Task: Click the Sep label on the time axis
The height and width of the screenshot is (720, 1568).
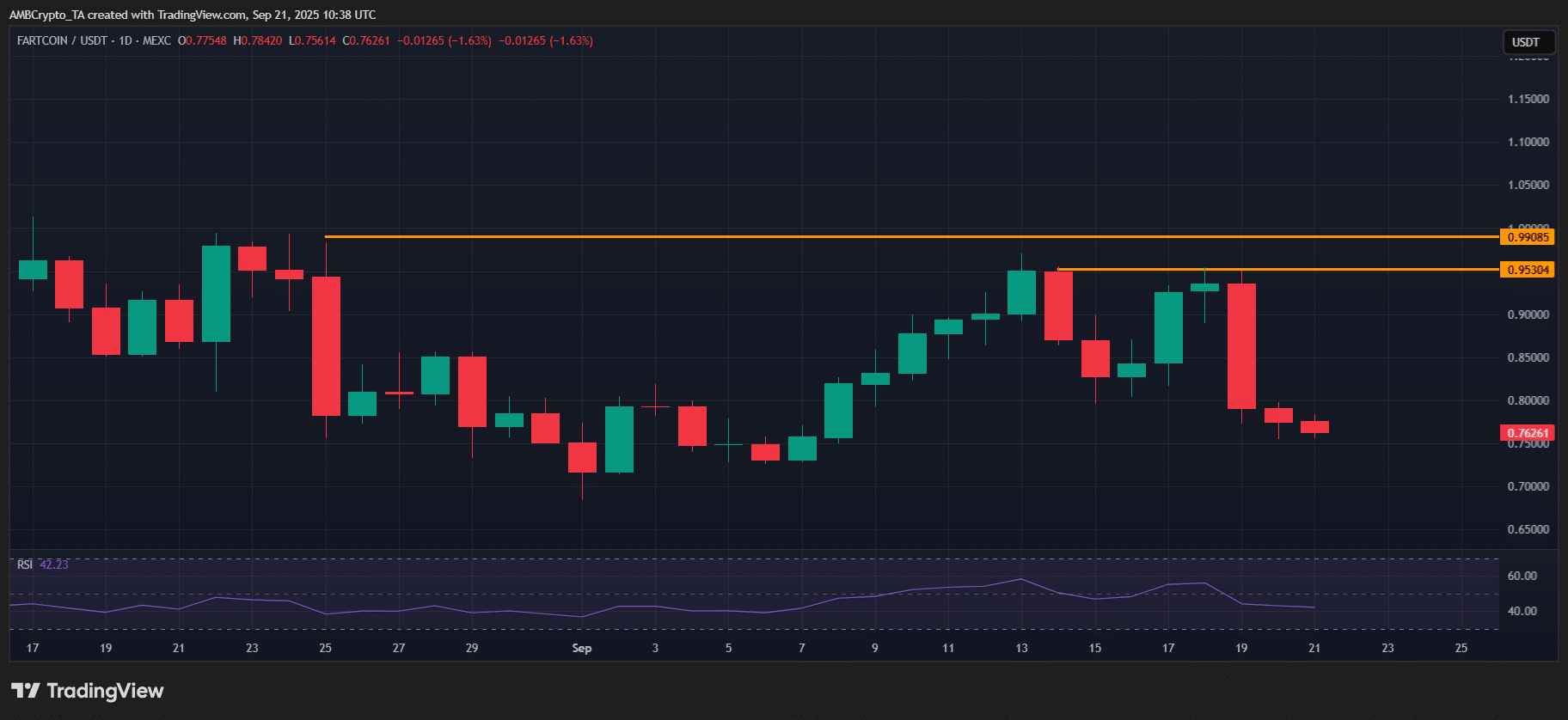Action: pyautogui.click(x=582, y=648)
